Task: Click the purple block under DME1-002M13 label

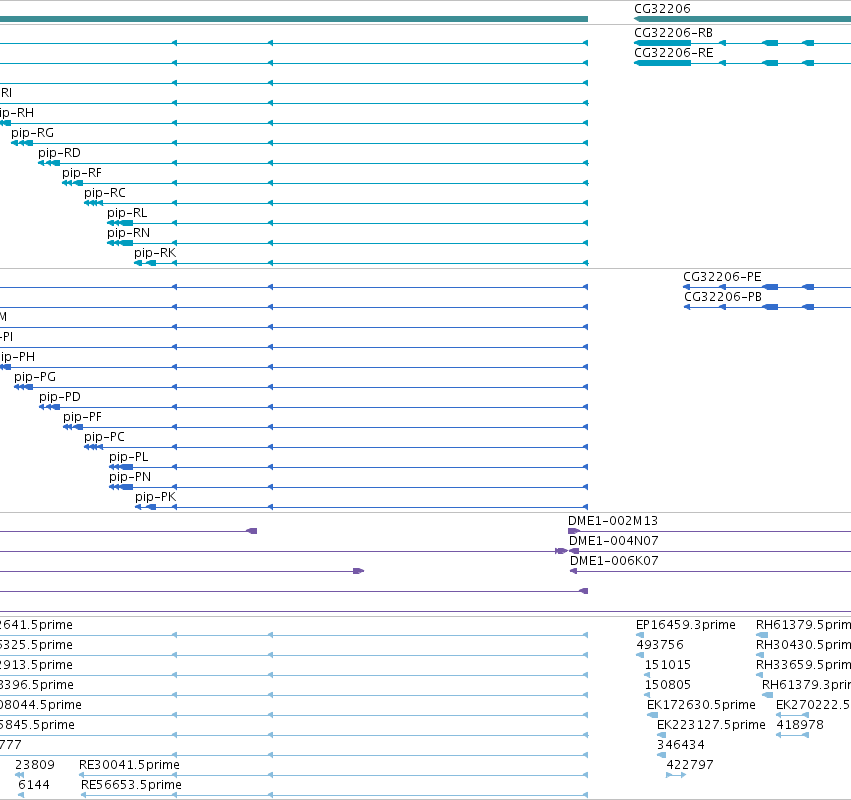Action: [x=574, y=531]
